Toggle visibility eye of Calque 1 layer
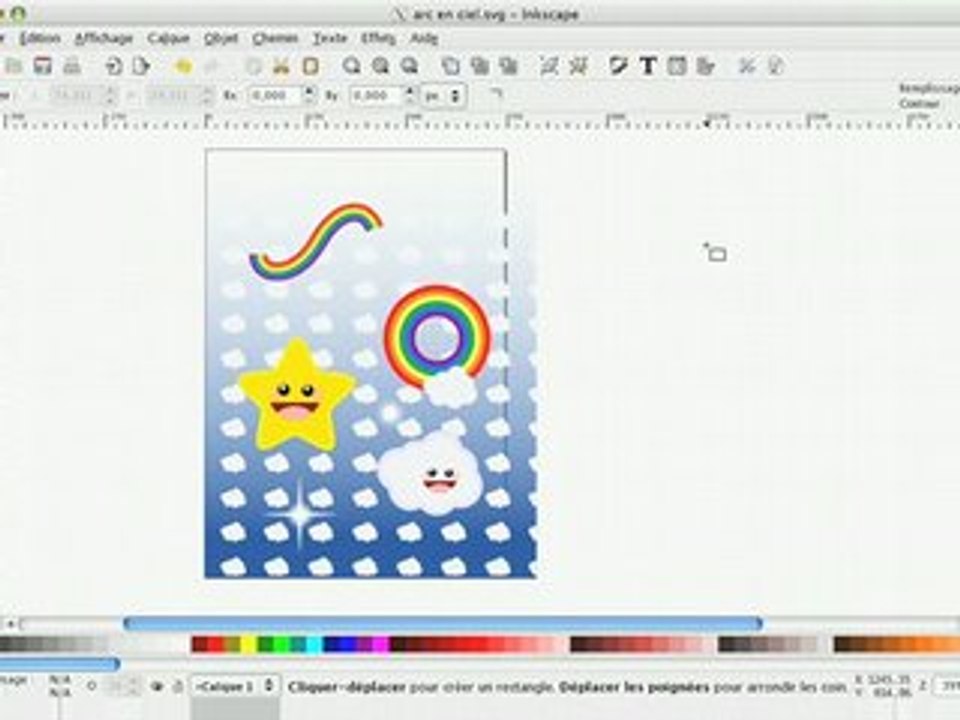The image size is (960, 720). pyautogui.click(x=157, y=687)
